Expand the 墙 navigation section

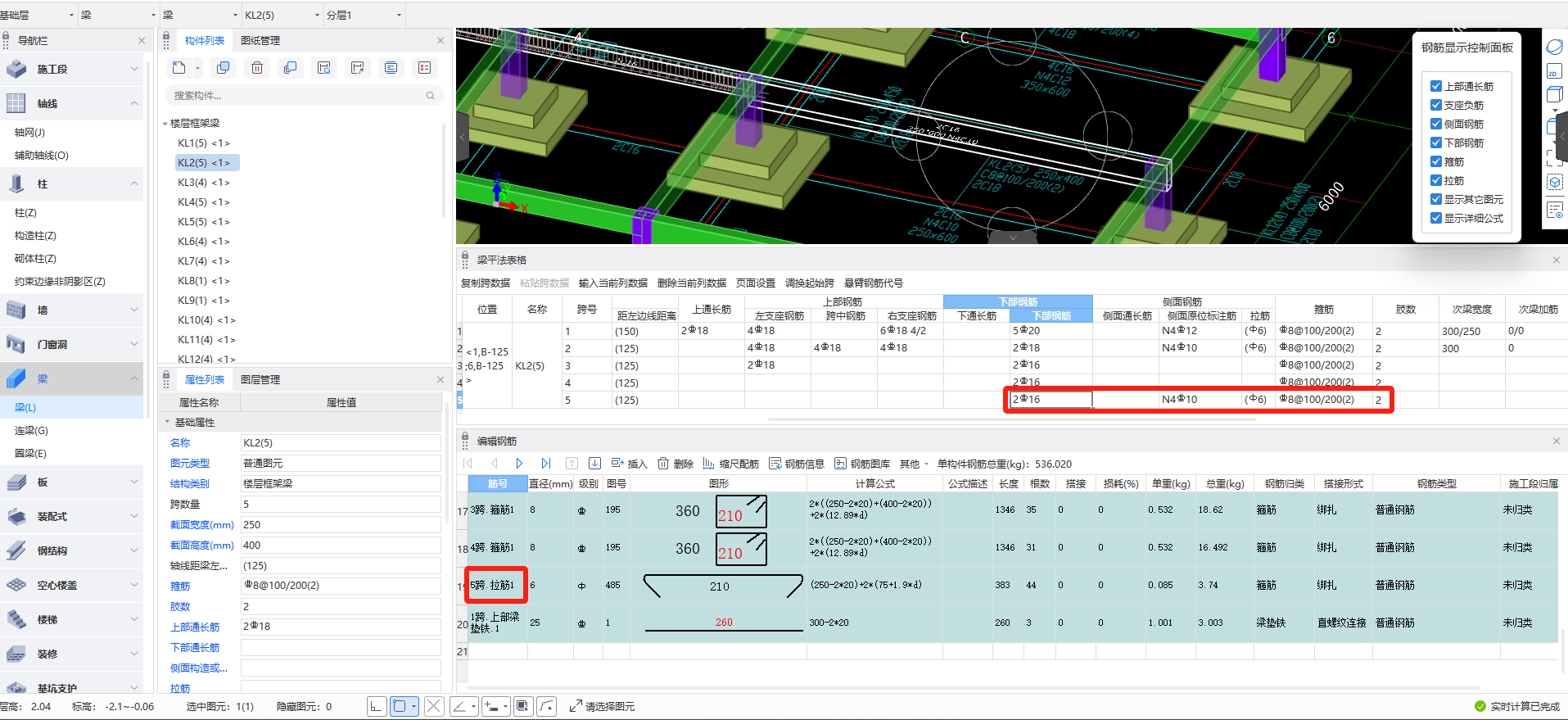pyautogui.click(x=134, y=310)
